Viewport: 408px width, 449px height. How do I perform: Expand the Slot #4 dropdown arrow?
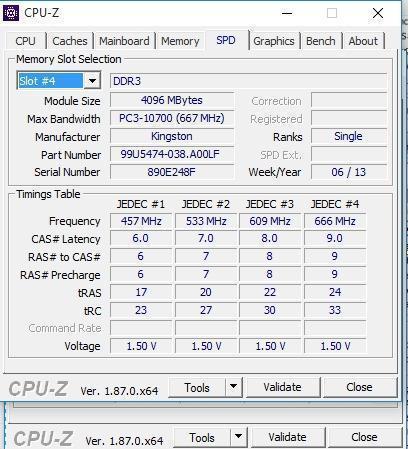pos(92,81)
